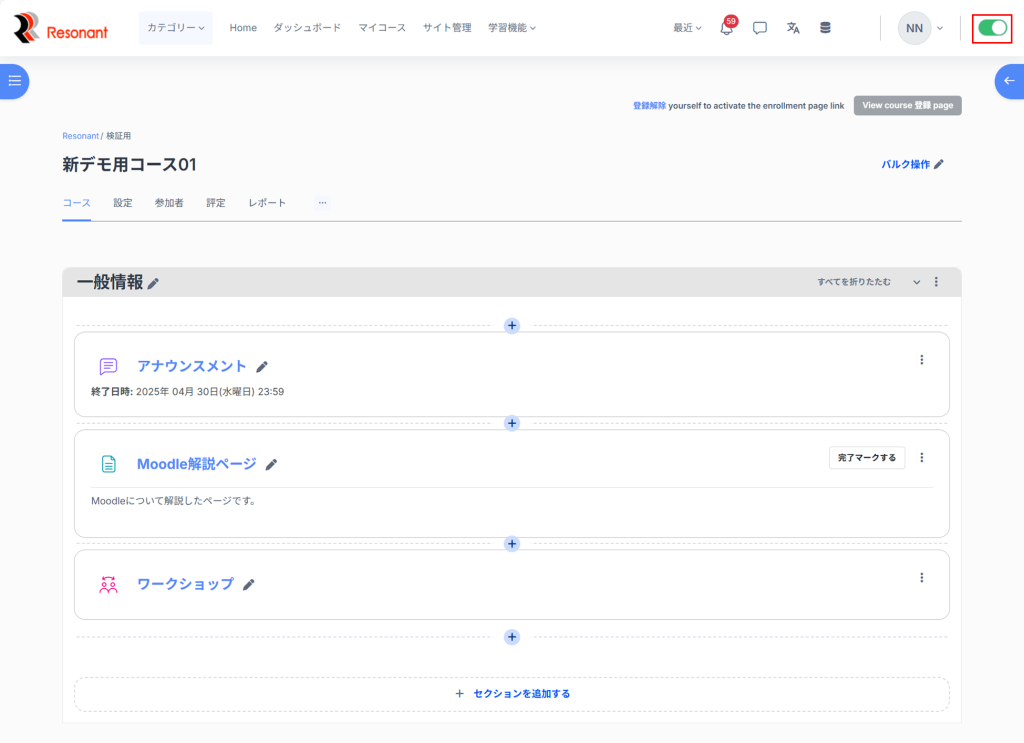Open the messaging chat bubble icon
This screenshot has height=743, width=1024.
click(x=760, y=28)
